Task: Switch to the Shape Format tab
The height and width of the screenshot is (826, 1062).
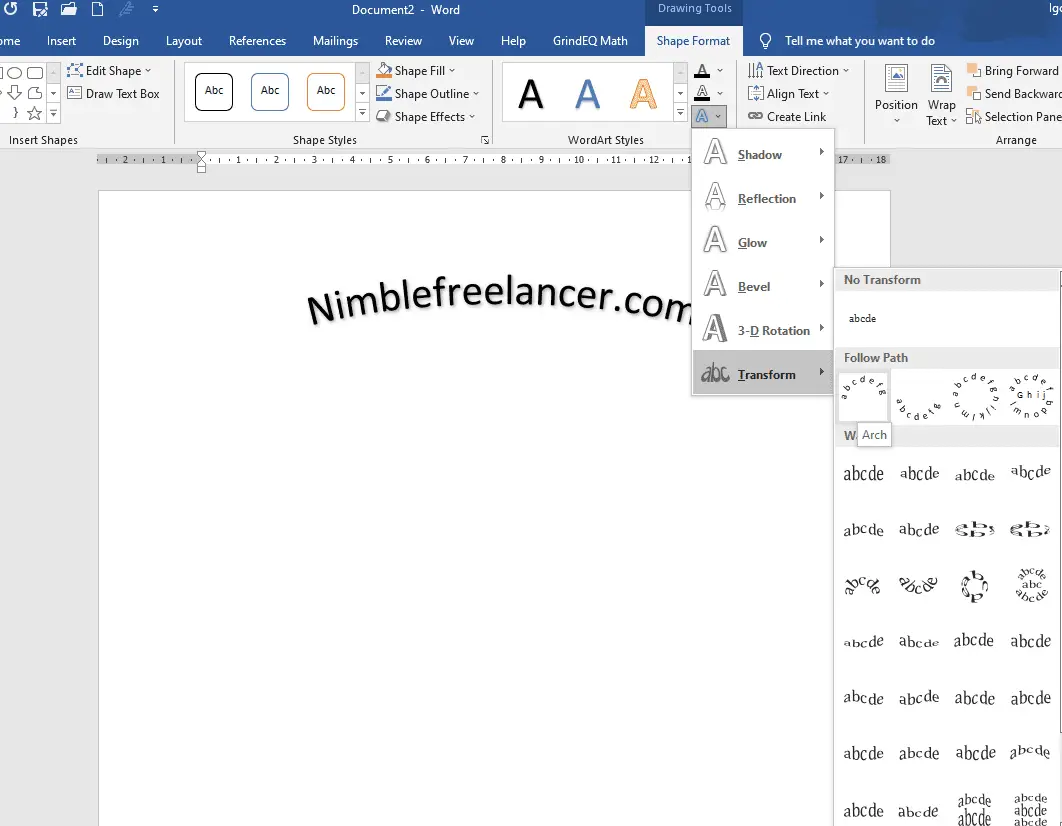Action: pyautogui.click(x=693, y=41)
